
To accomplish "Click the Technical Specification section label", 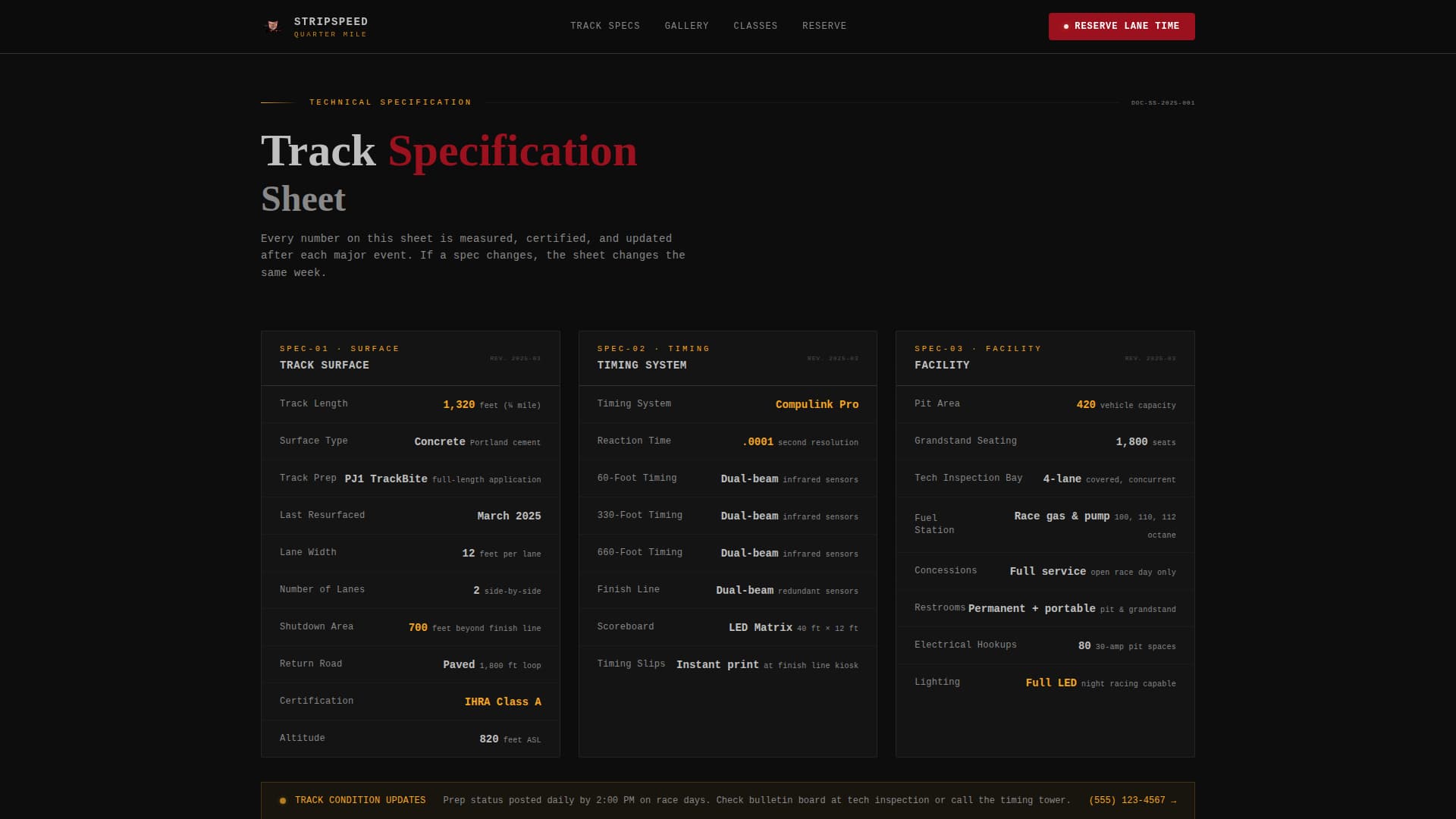I will (391, 102).
